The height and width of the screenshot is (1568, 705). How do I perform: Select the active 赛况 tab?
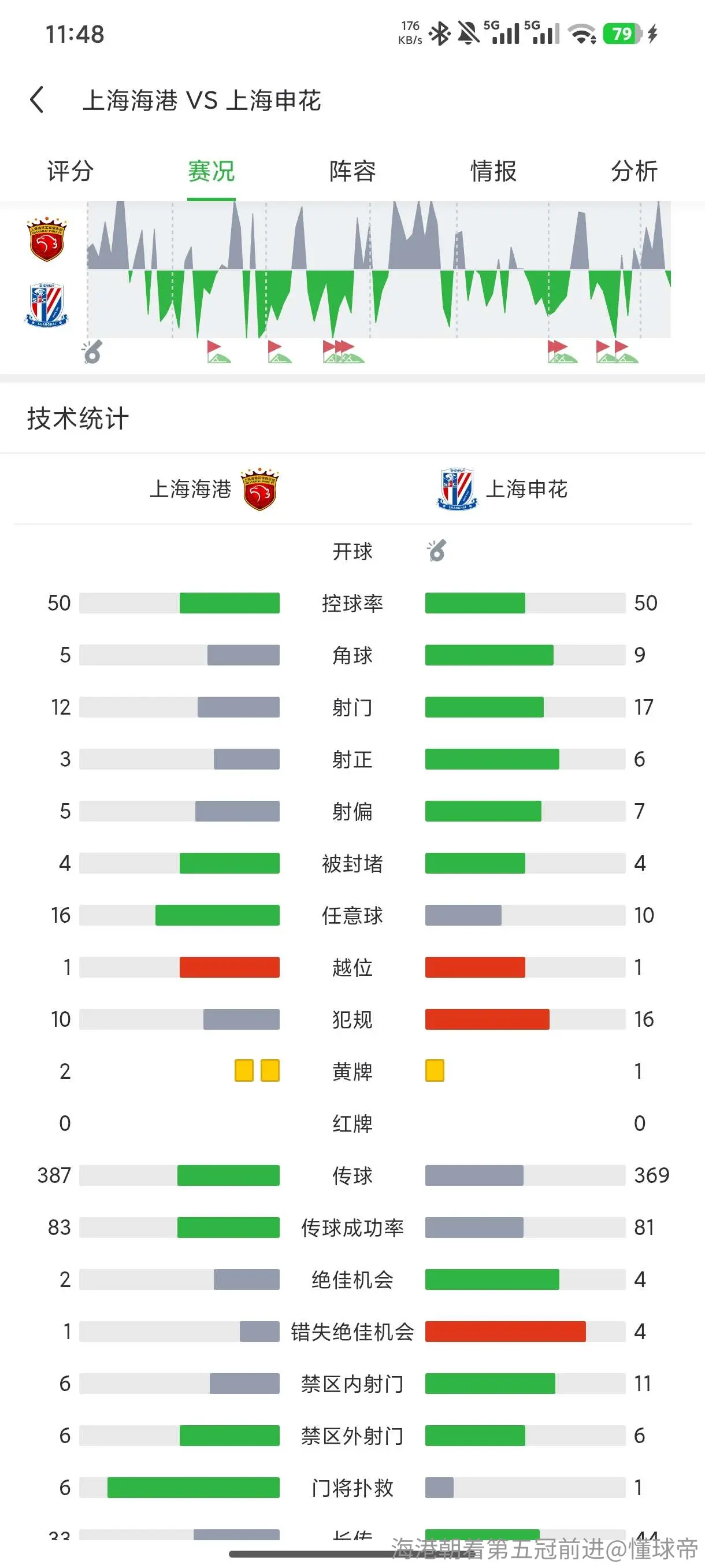(211, 171)
